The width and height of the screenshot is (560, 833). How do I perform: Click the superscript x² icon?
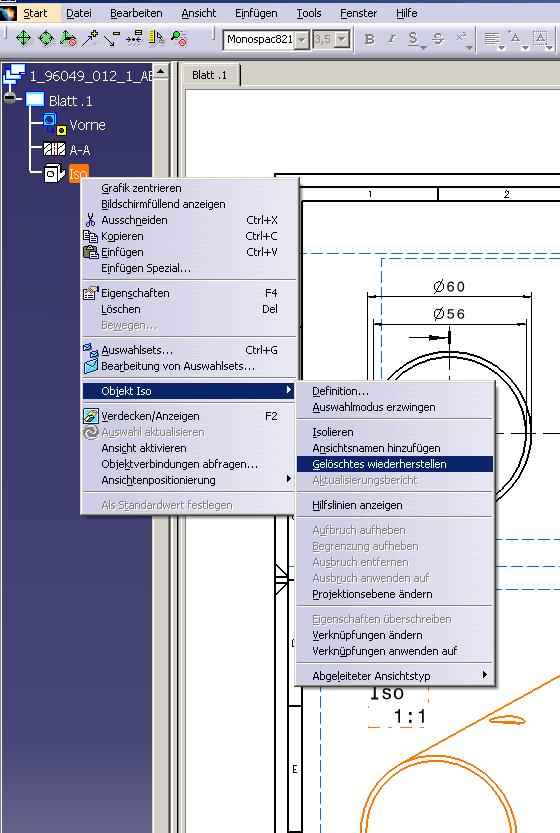(461, 38)
